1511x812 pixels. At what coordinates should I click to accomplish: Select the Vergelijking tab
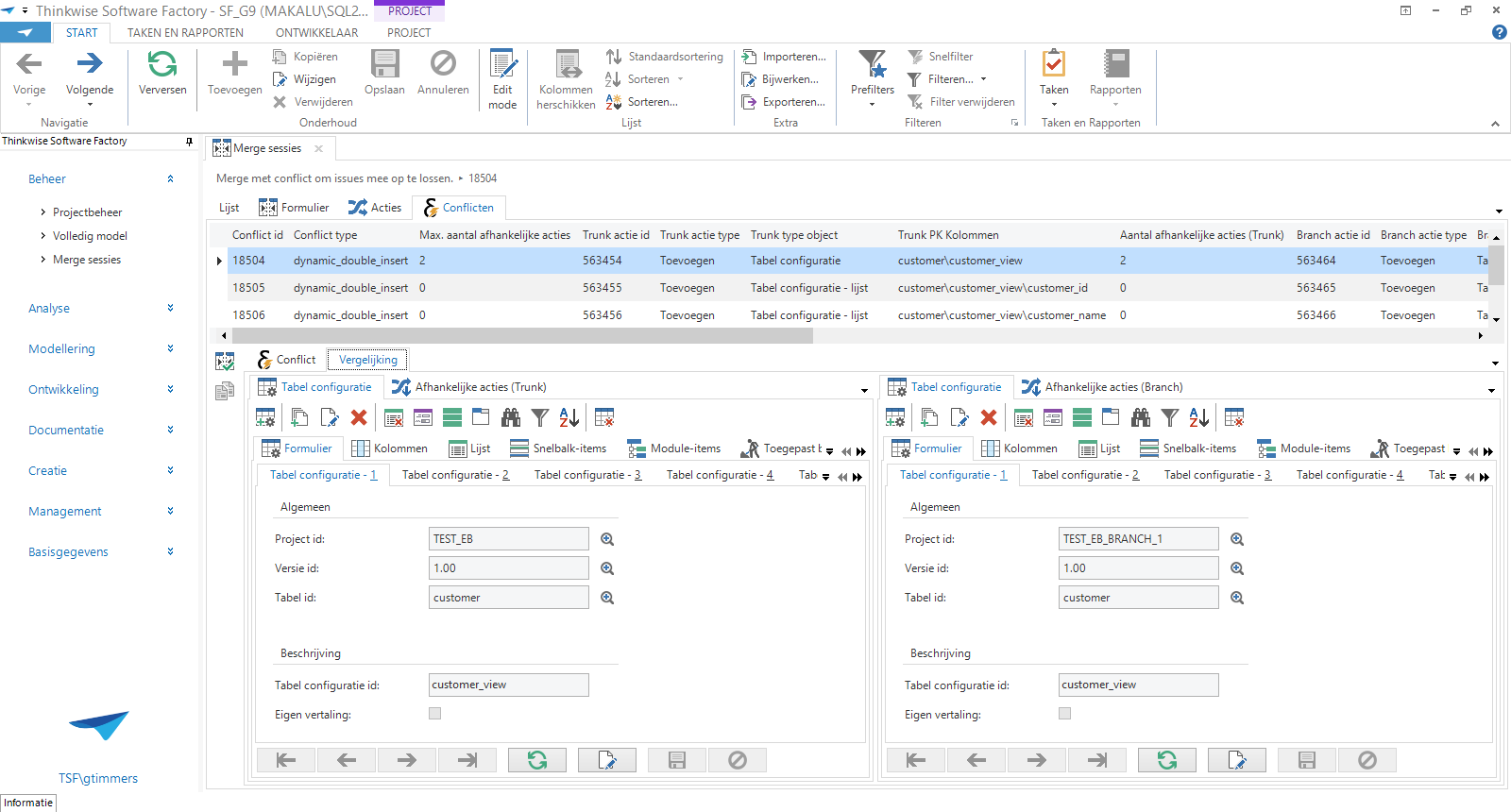tap(368, 360)
